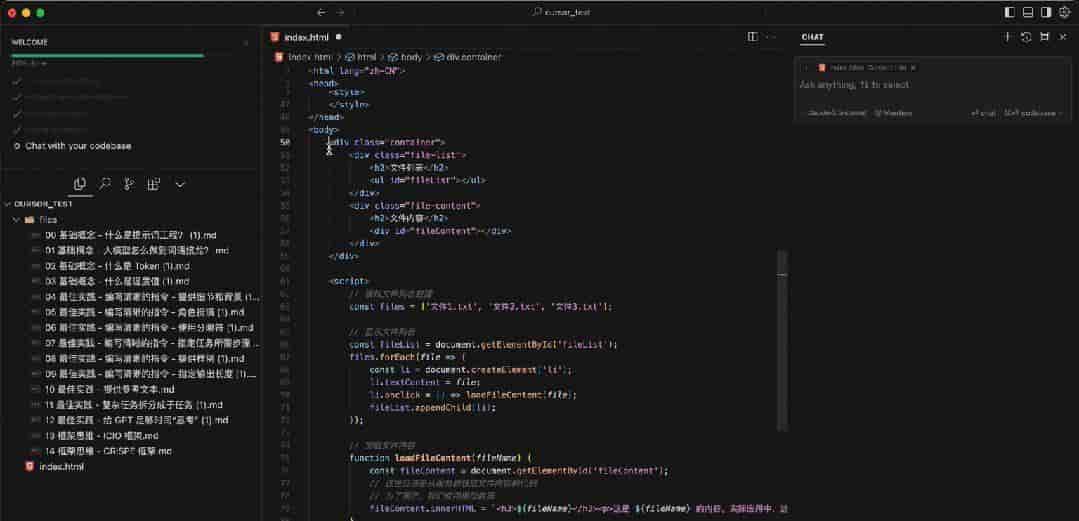Open the Extensions view icon
Screen dimensions: 1079x521
pyautogui.click(x=154, y=184)
